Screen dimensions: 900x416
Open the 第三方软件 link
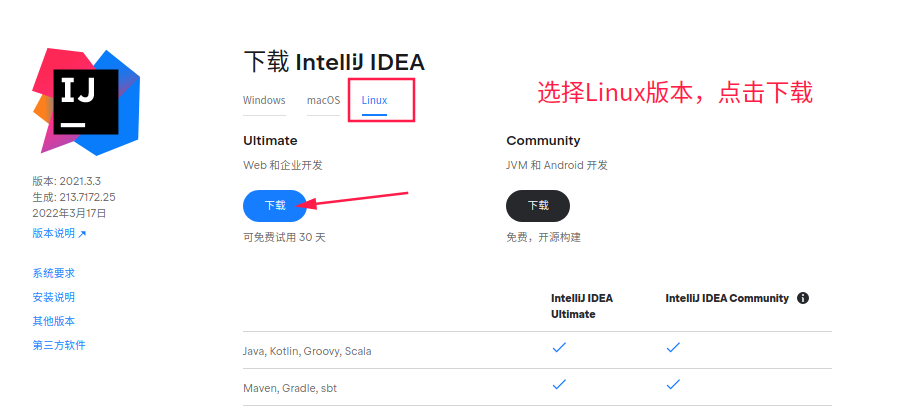click(59, 345)
